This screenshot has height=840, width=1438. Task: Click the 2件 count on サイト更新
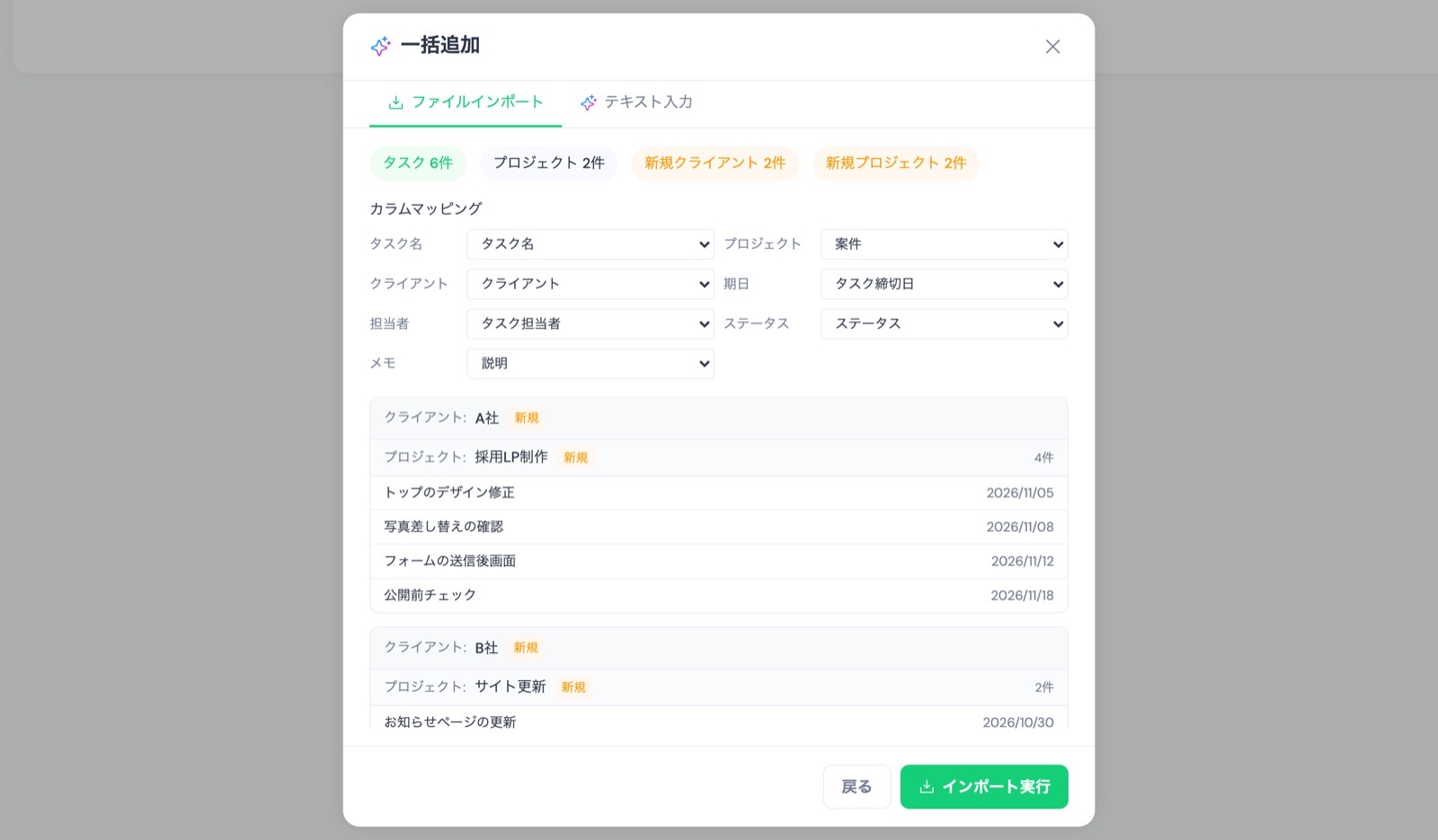pos(1043,687)
